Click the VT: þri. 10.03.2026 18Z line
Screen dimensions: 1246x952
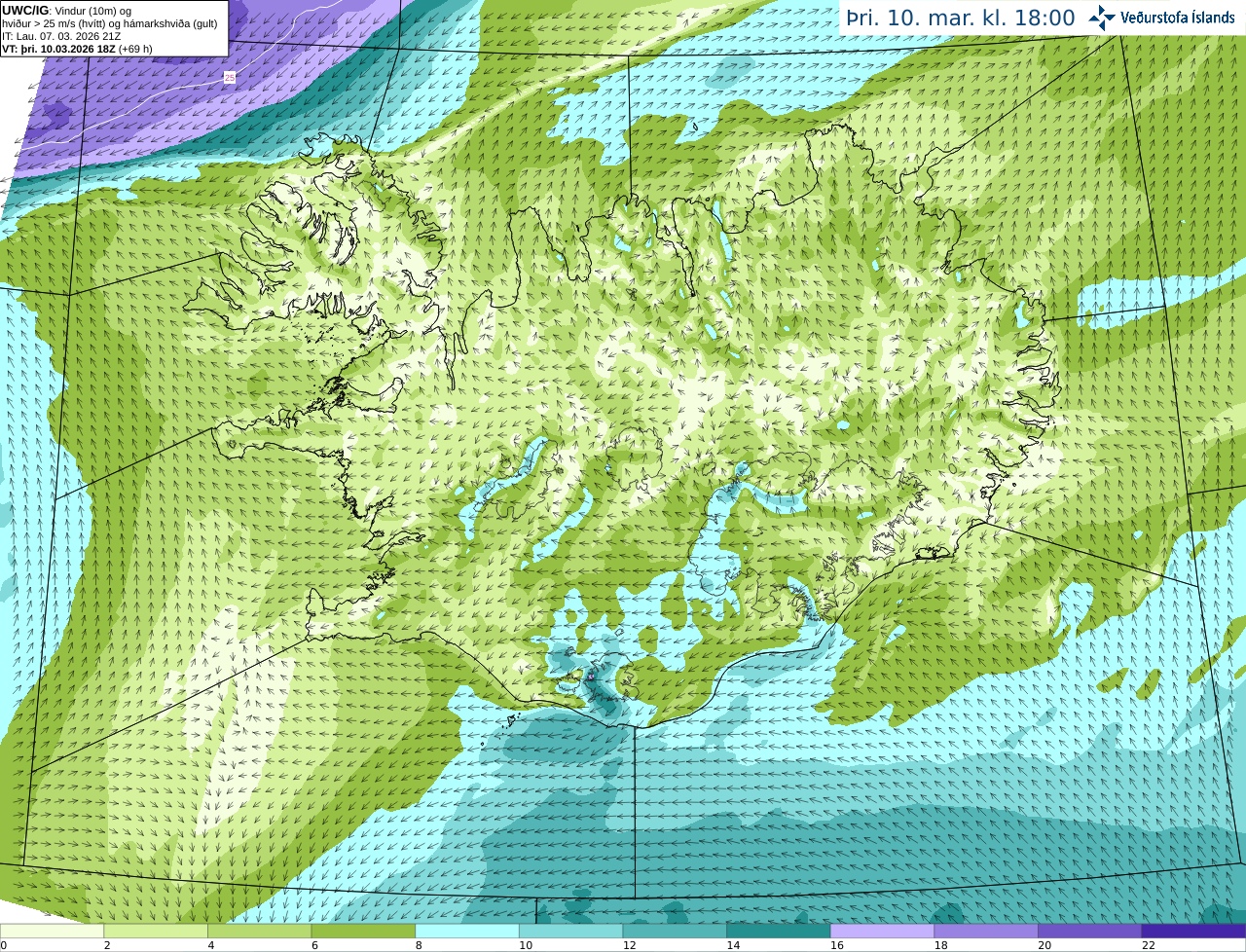pyautogui.click(x=77, y=49)
